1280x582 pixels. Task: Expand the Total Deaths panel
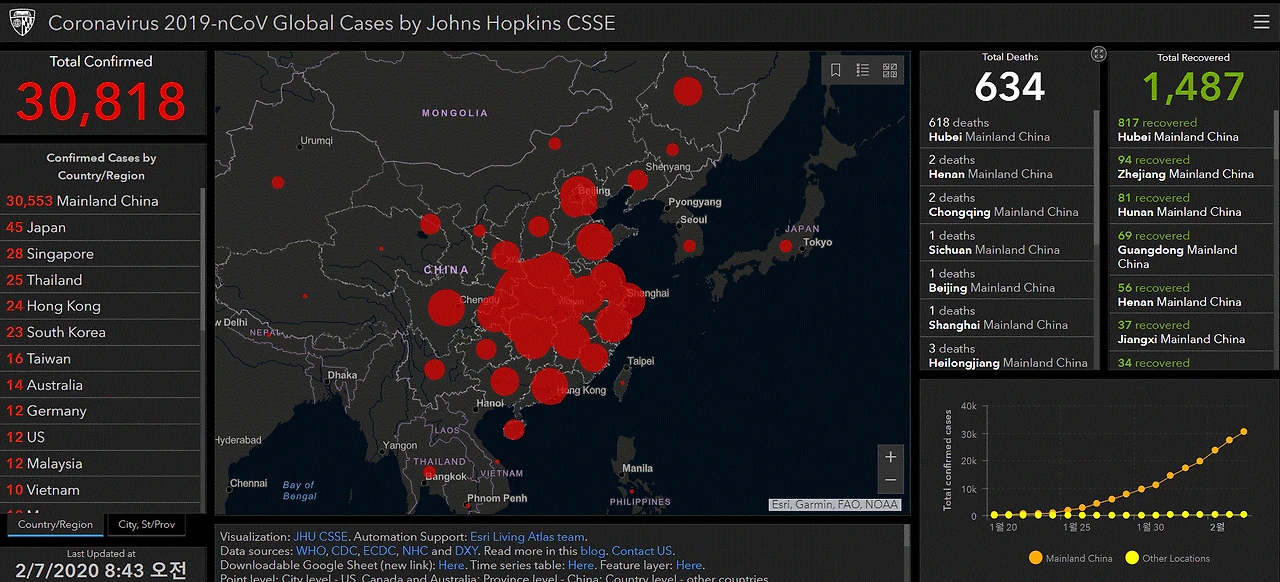click(1098, 54)
